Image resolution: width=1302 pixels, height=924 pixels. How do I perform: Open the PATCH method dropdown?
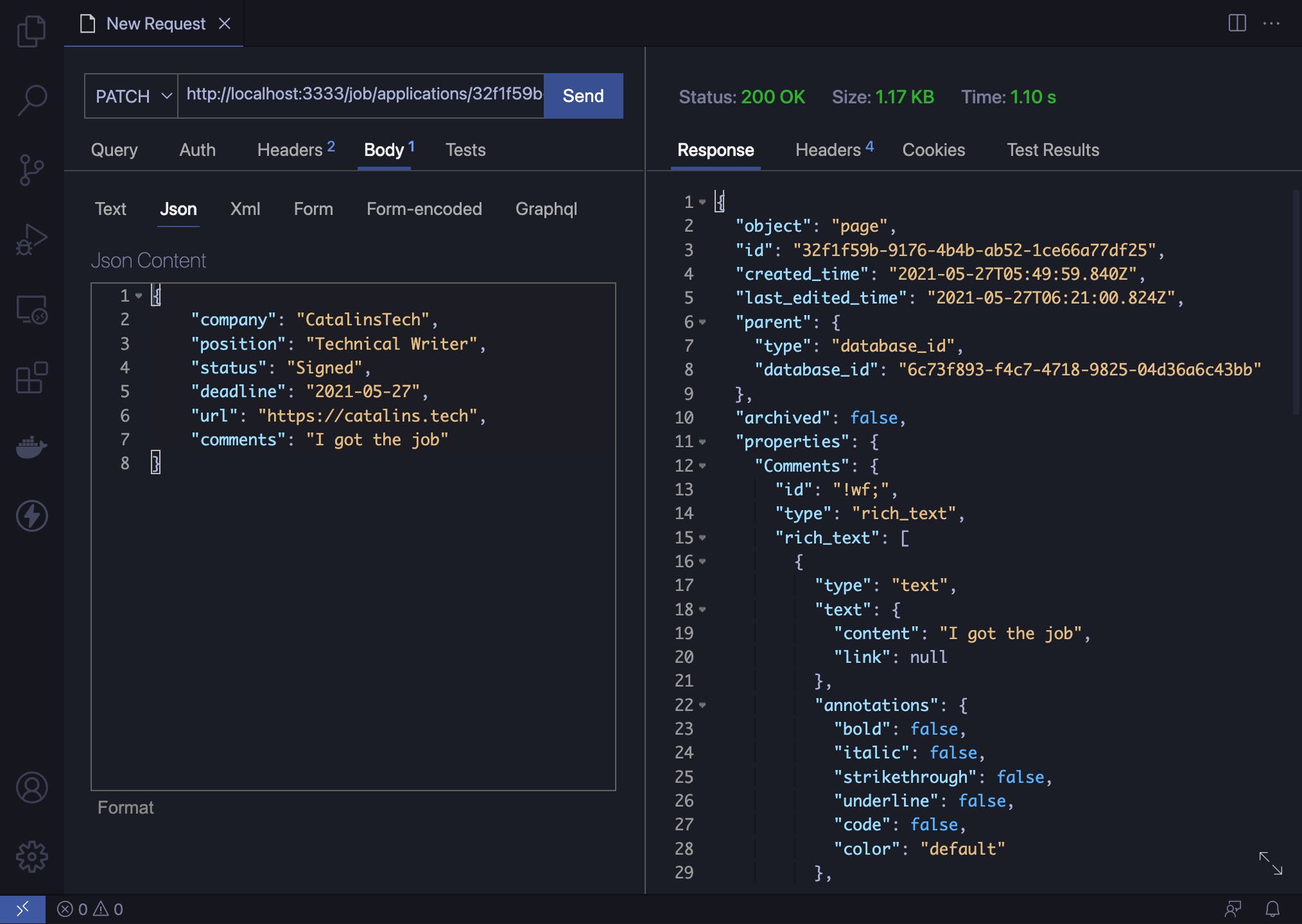tap(132, 96)
